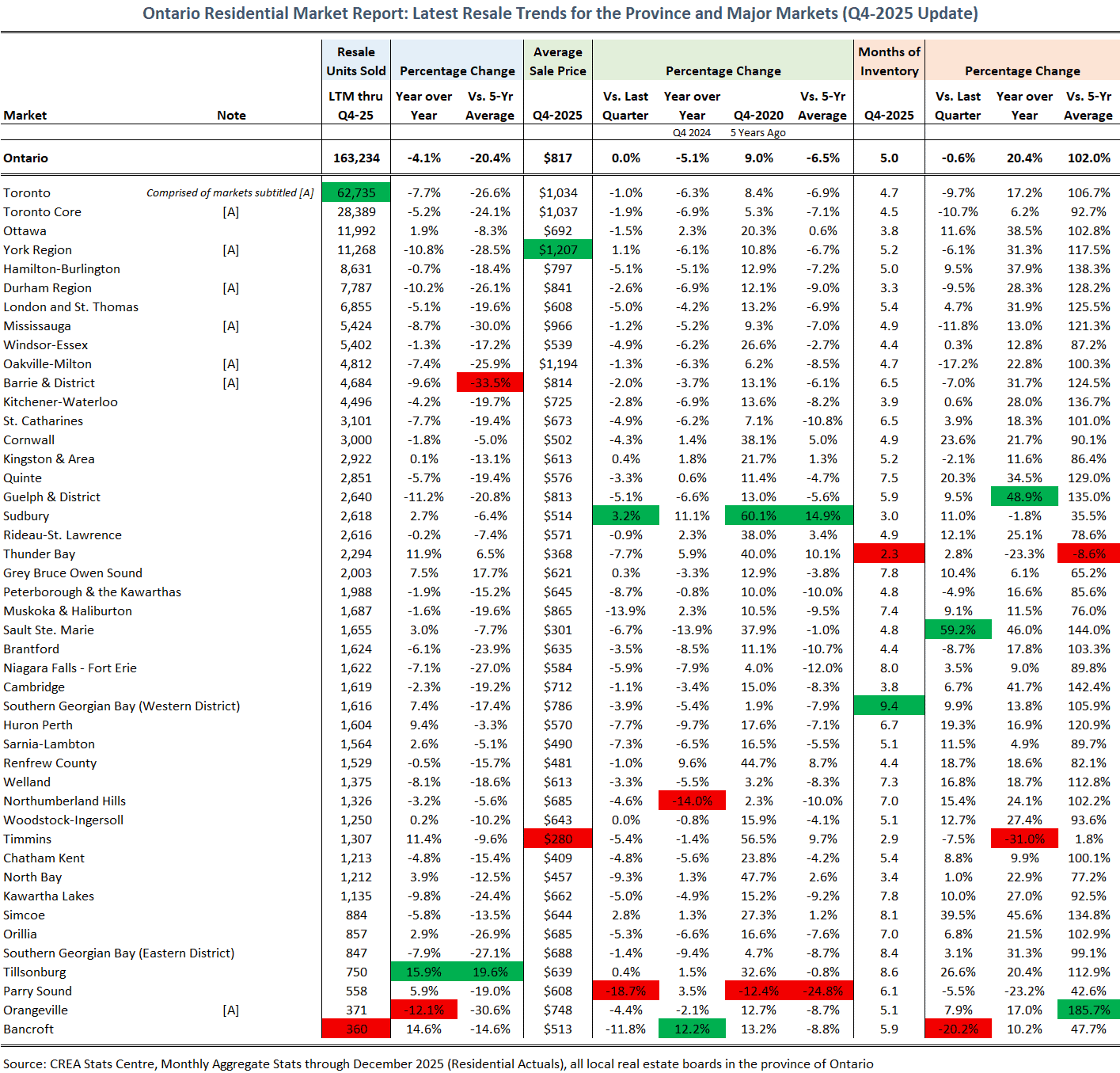Click the Ontario 163,234 units sold cell
The height and width of the screenshot is (1073, 1120).
point(356,158)
